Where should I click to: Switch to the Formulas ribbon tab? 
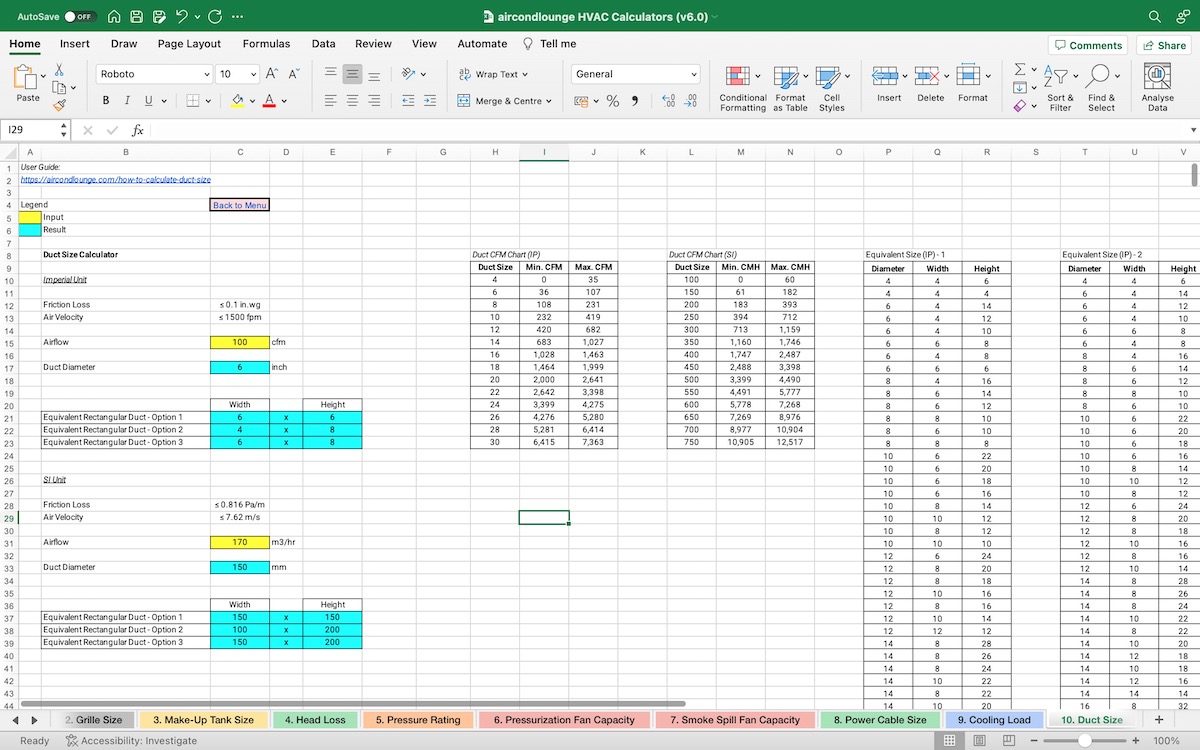click(x=266, y=44)
